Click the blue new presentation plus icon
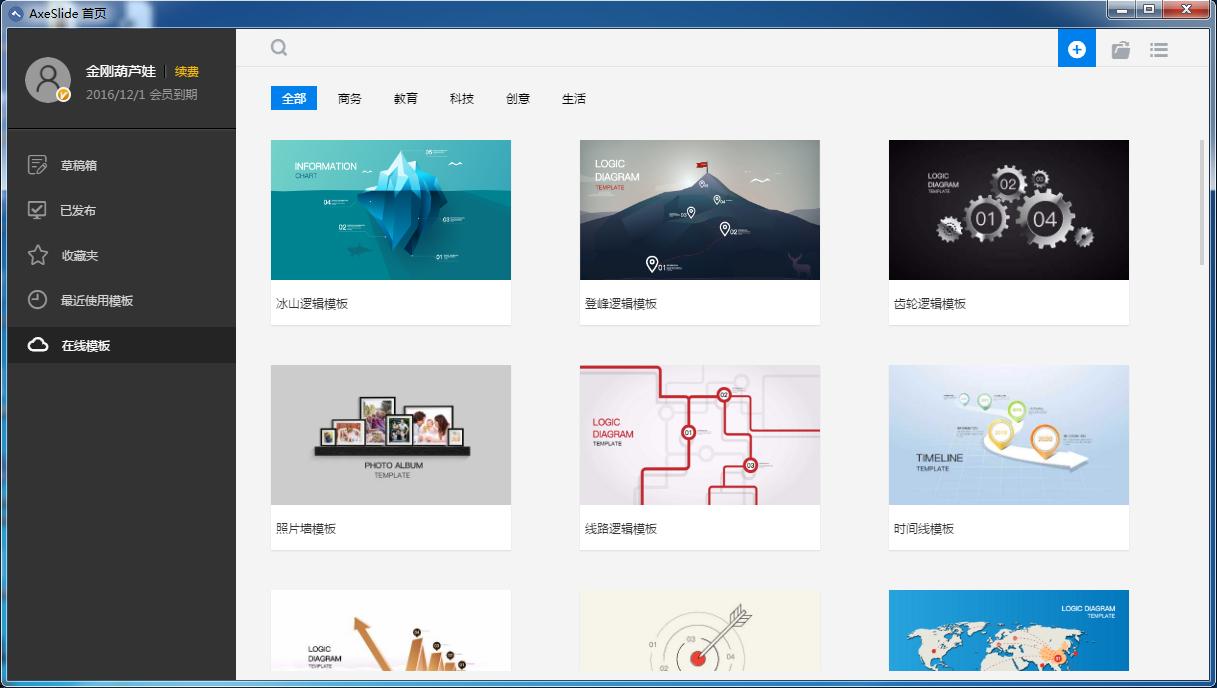This screenshot has width=1217, height=688. [1077, 49]
